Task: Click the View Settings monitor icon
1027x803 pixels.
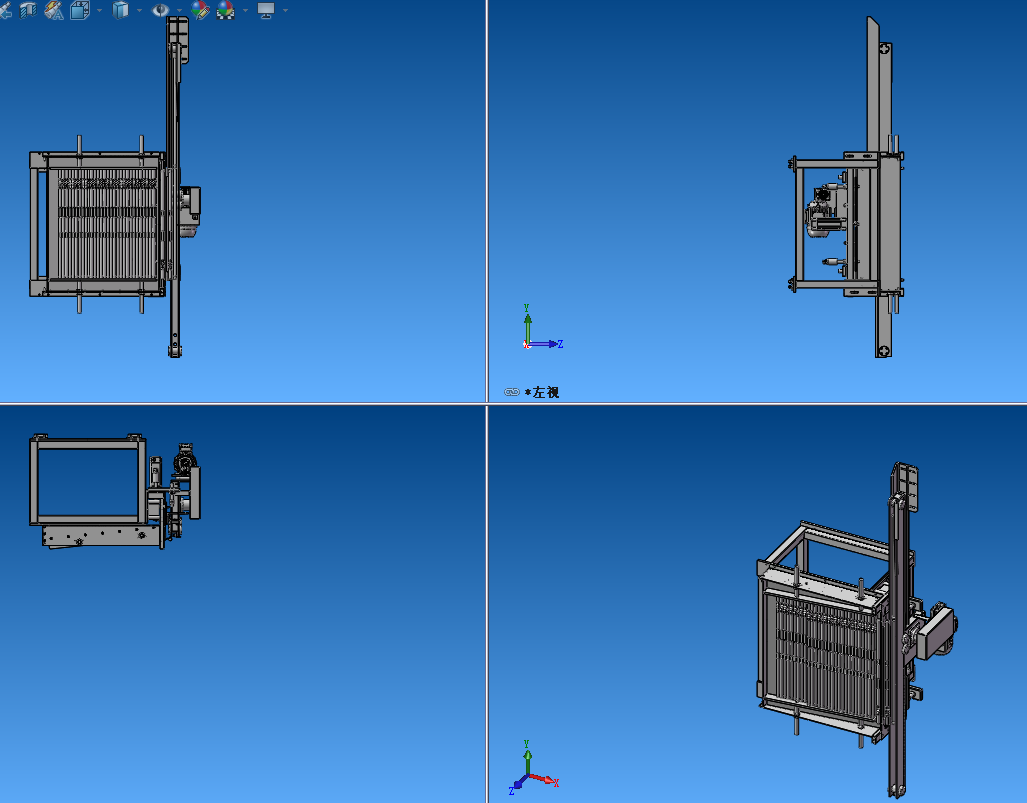Action: coord(266,11)
